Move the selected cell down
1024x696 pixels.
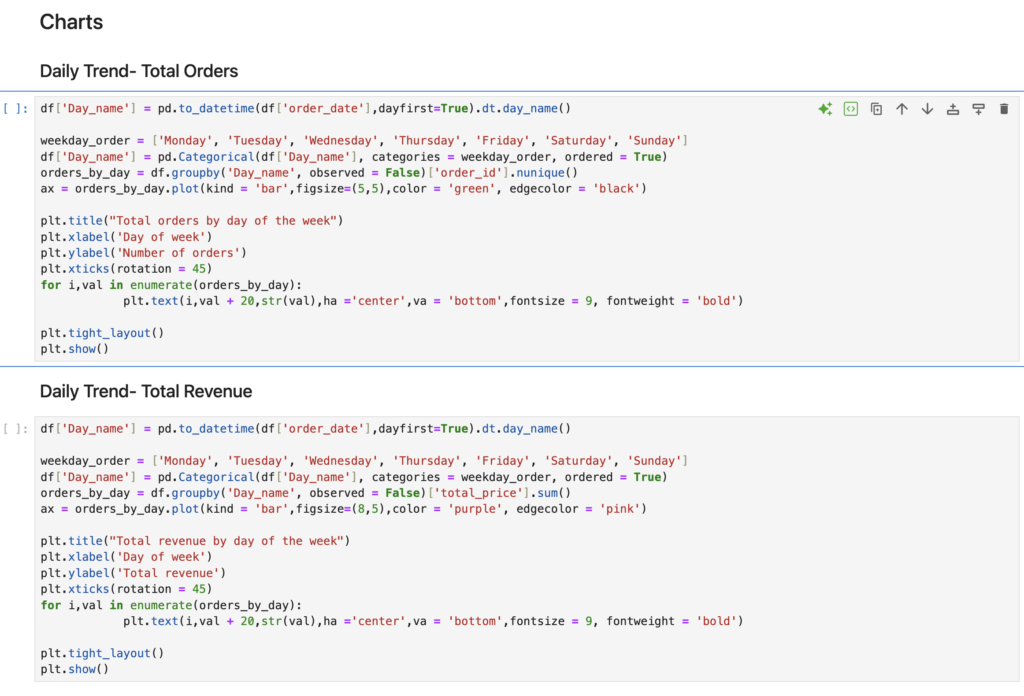click(927, 109)
